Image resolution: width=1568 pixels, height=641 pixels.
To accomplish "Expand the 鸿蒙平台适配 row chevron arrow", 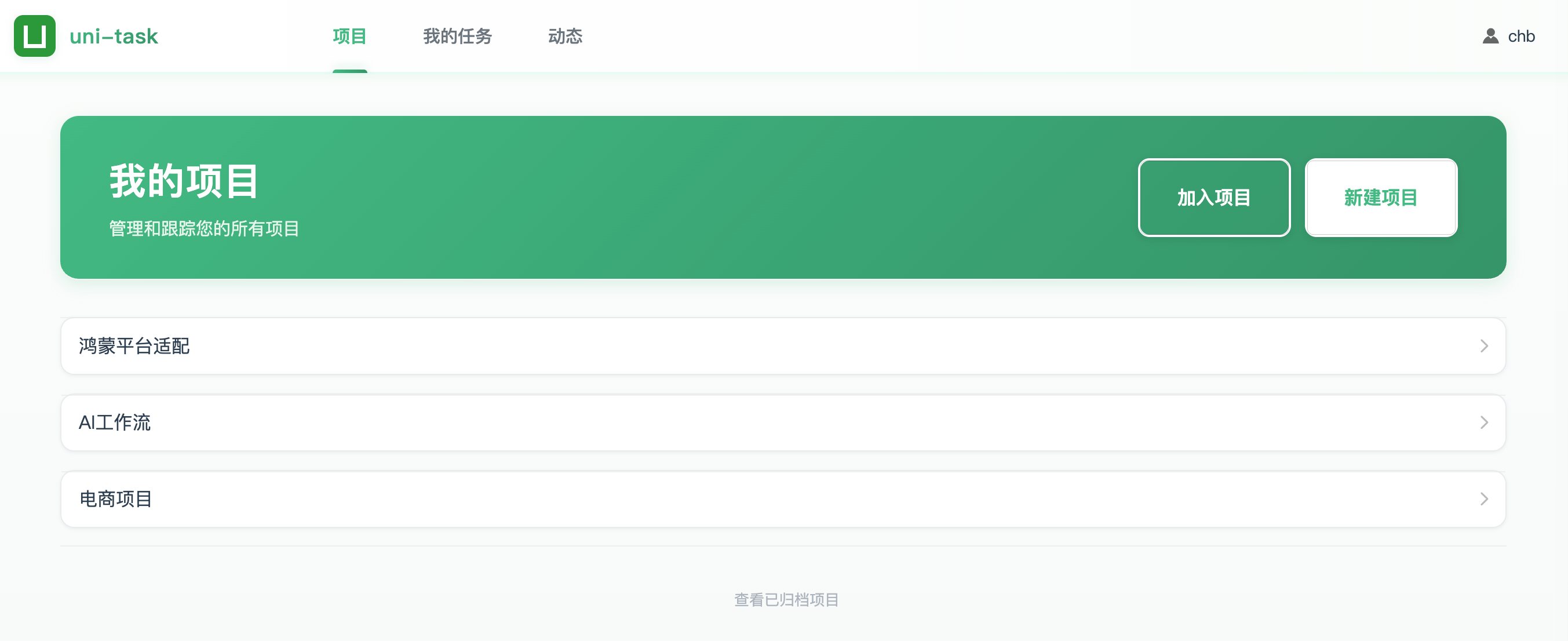I will pyautogui.click(x=1483, y=346).
